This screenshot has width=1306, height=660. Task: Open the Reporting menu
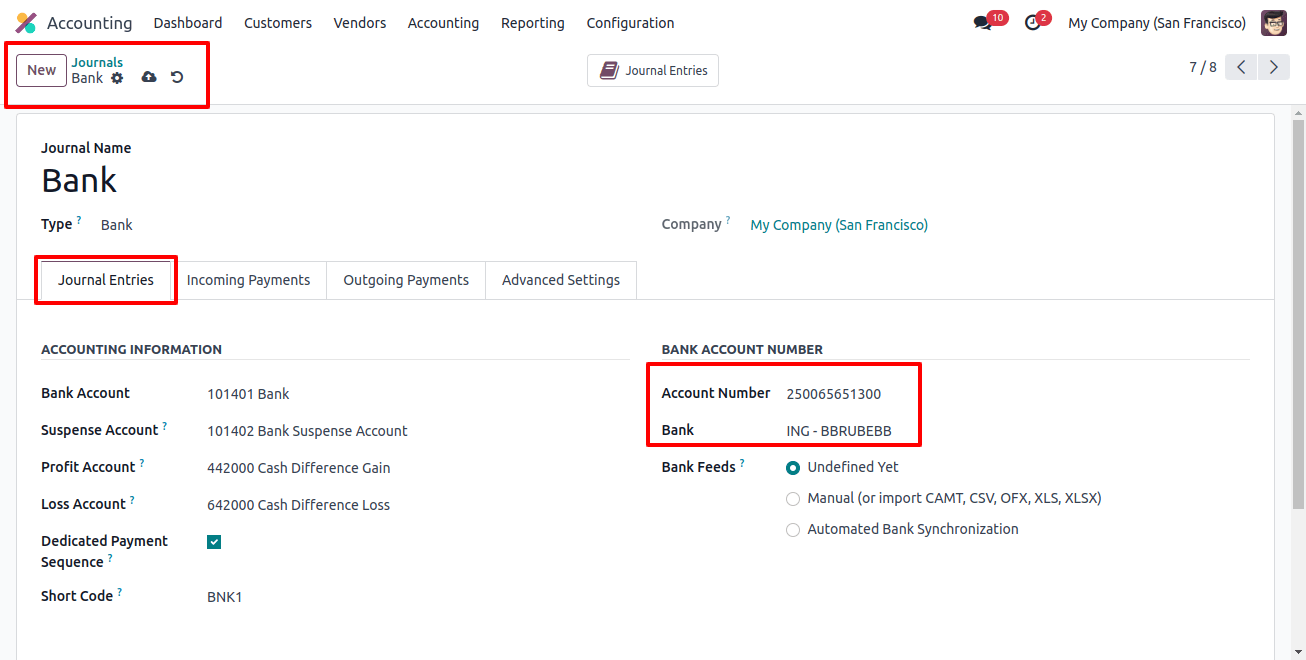pyautogui.click(x=533, y=23)
